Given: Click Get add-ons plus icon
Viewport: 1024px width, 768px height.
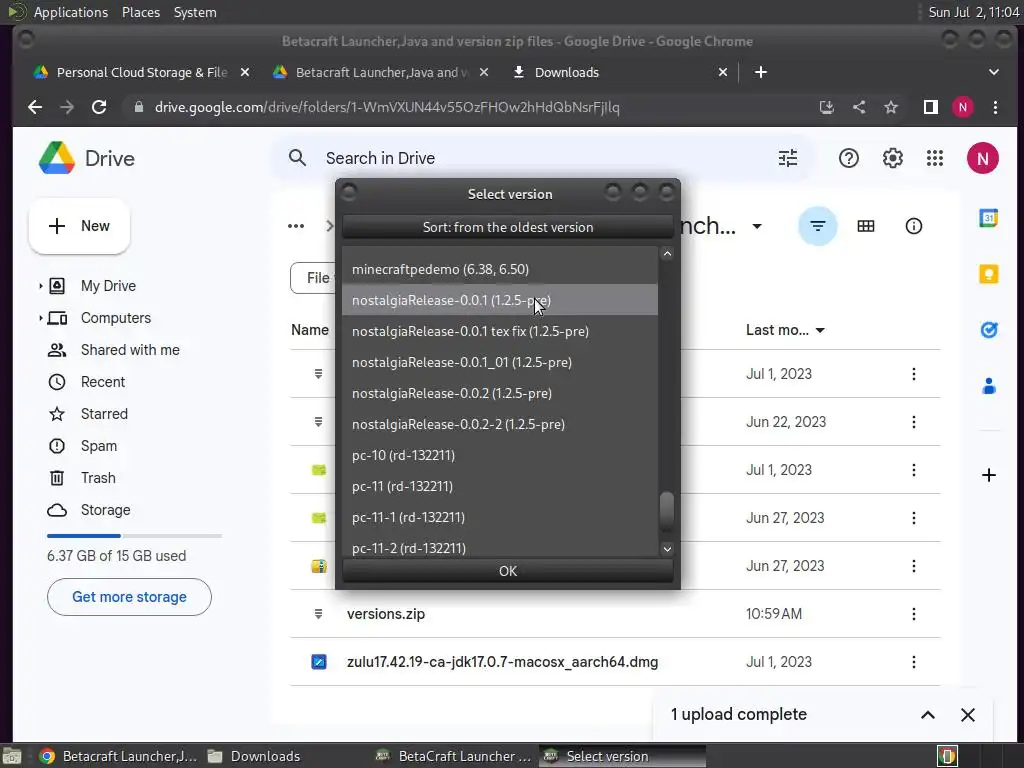Looking at the screenshot, I should [989, 475].
